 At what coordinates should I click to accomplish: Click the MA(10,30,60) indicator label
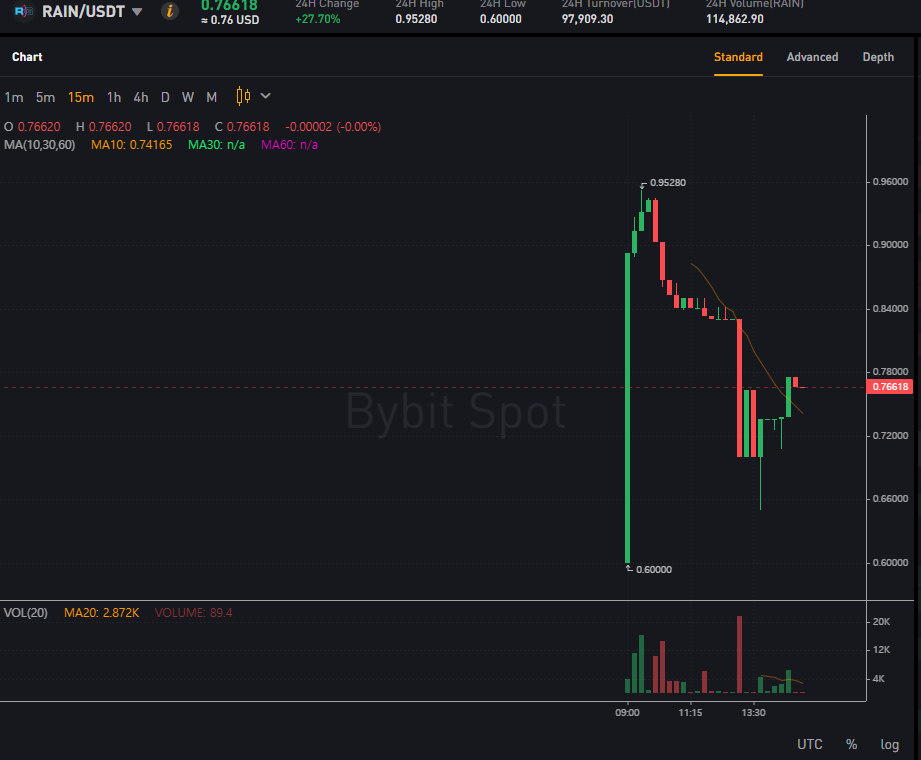coord(39,144)
